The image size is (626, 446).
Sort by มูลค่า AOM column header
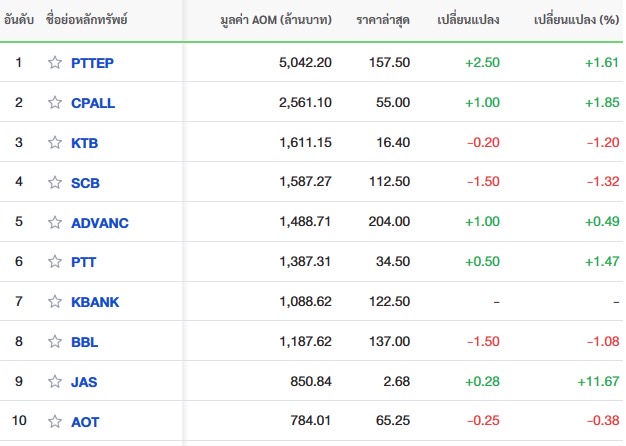pos(276,19)
